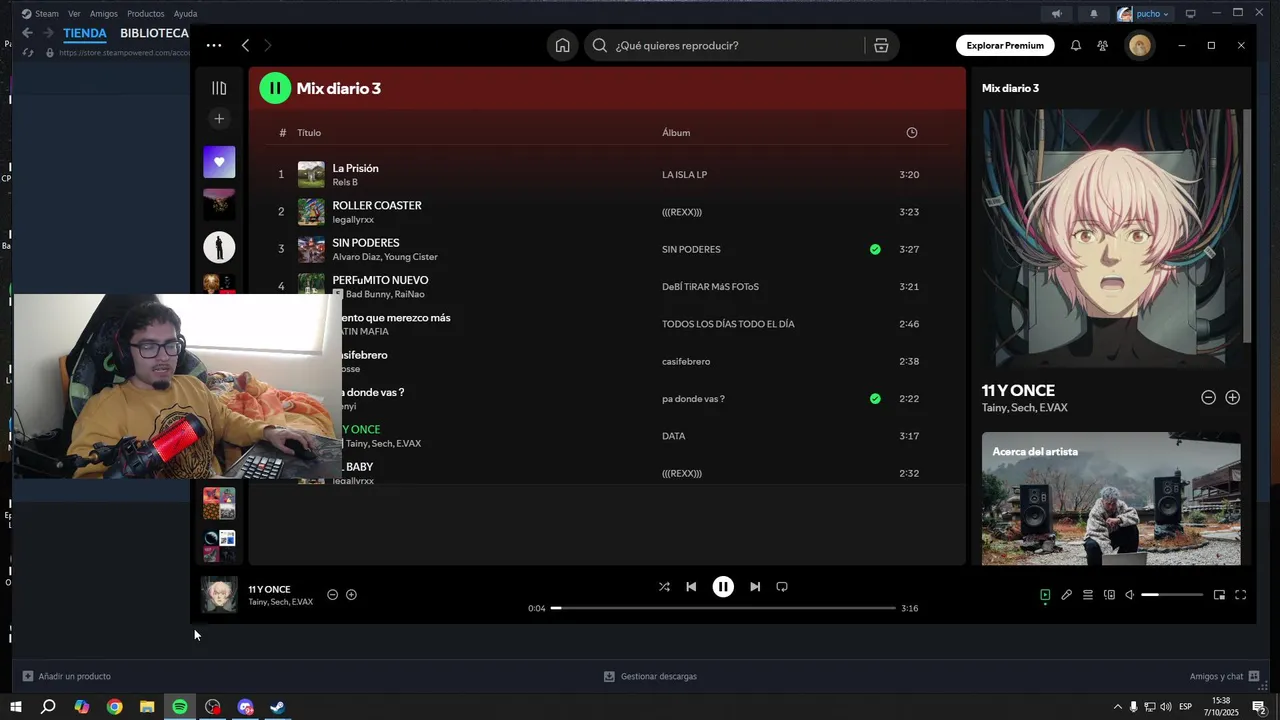Skip to previous track
1280x720 pixels.
[x=691, y=587]
